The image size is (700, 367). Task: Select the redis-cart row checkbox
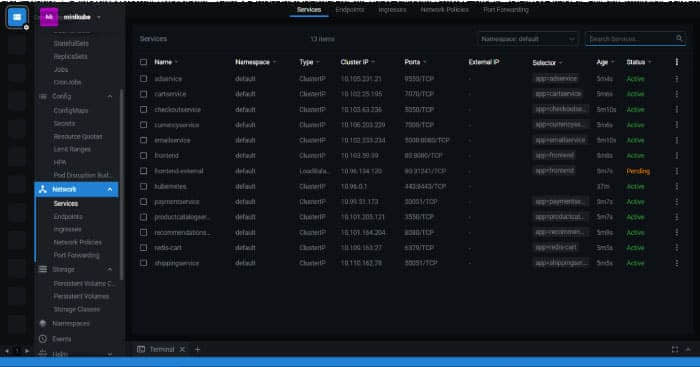coord(143,248)
